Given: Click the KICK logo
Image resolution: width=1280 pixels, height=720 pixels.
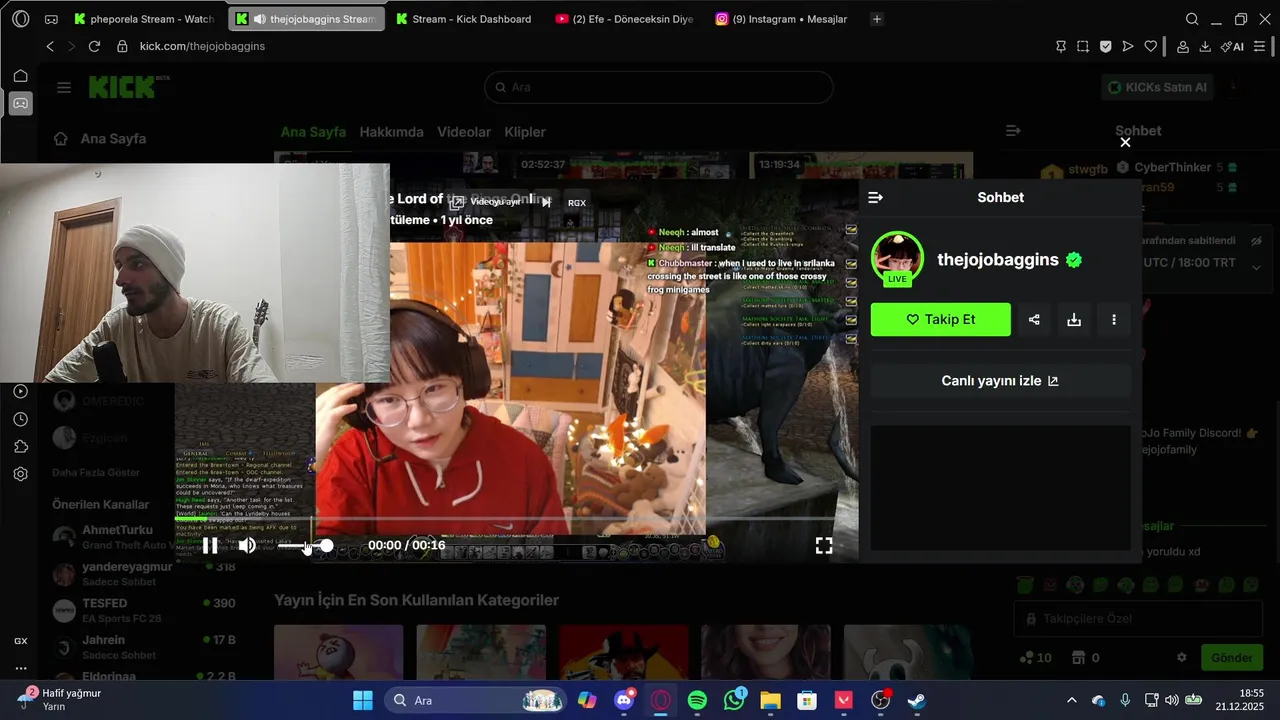Looking at the screenshot, I should pos(123,87).
